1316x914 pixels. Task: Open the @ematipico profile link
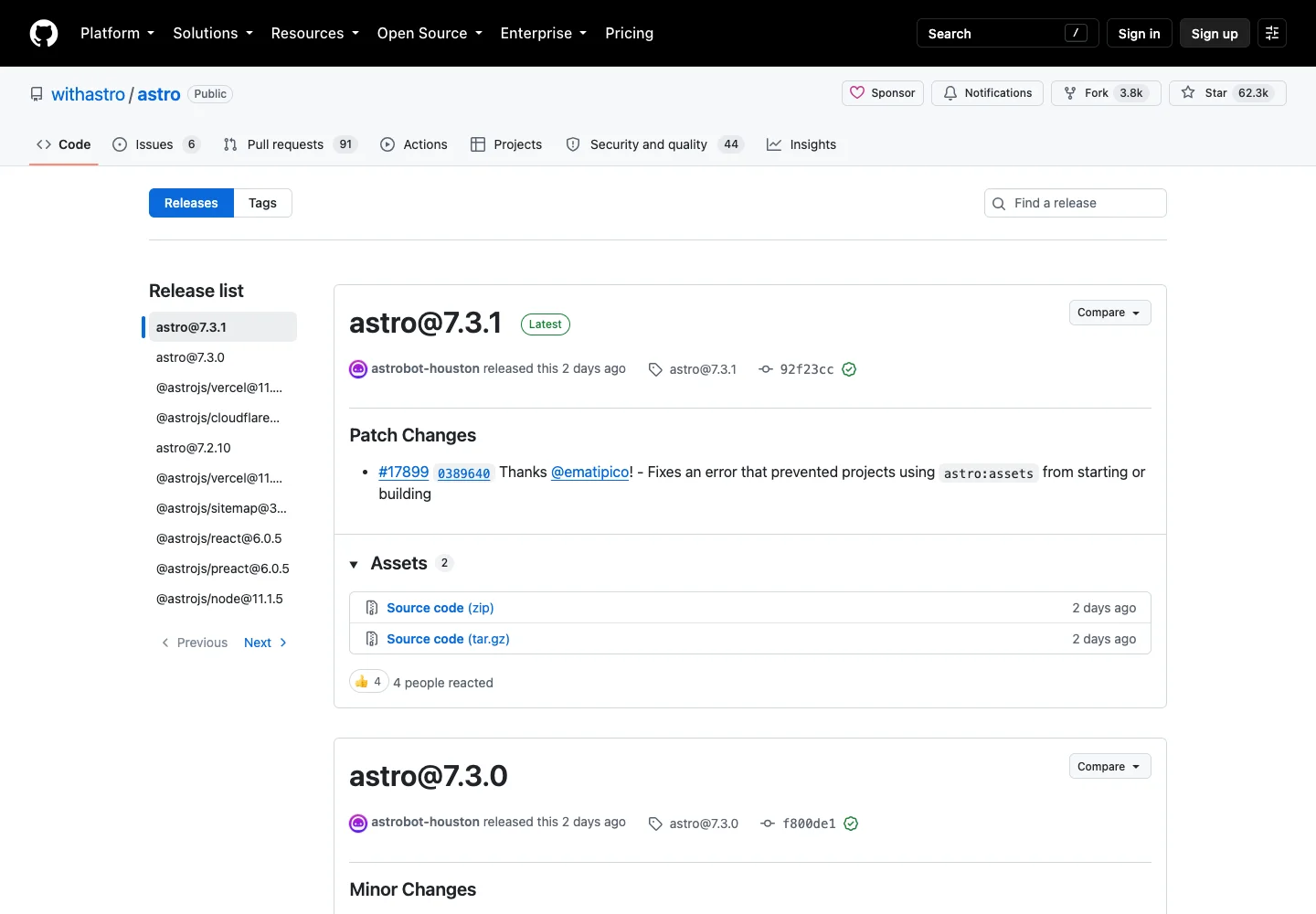(x=589, y=472)
